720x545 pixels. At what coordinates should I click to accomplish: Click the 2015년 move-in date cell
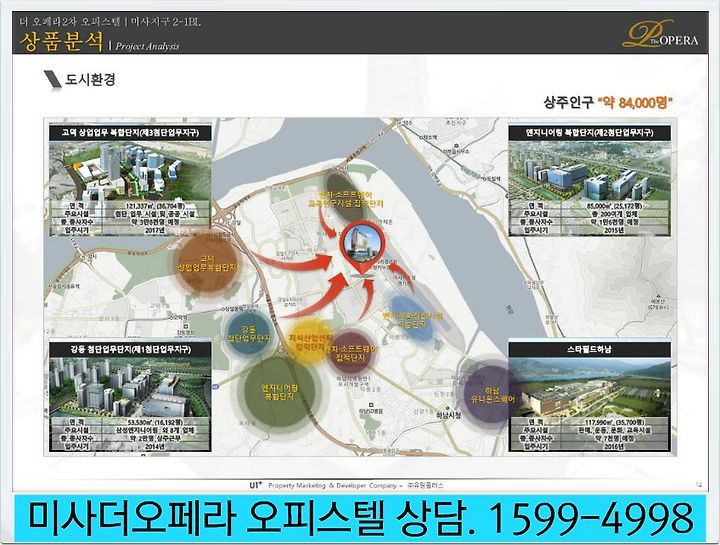point(613,230)
